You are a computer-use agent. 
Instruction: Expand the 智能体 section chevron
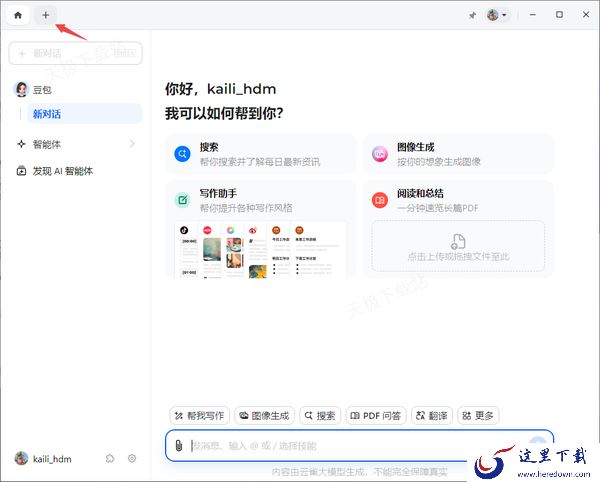(x=132, y=144)
